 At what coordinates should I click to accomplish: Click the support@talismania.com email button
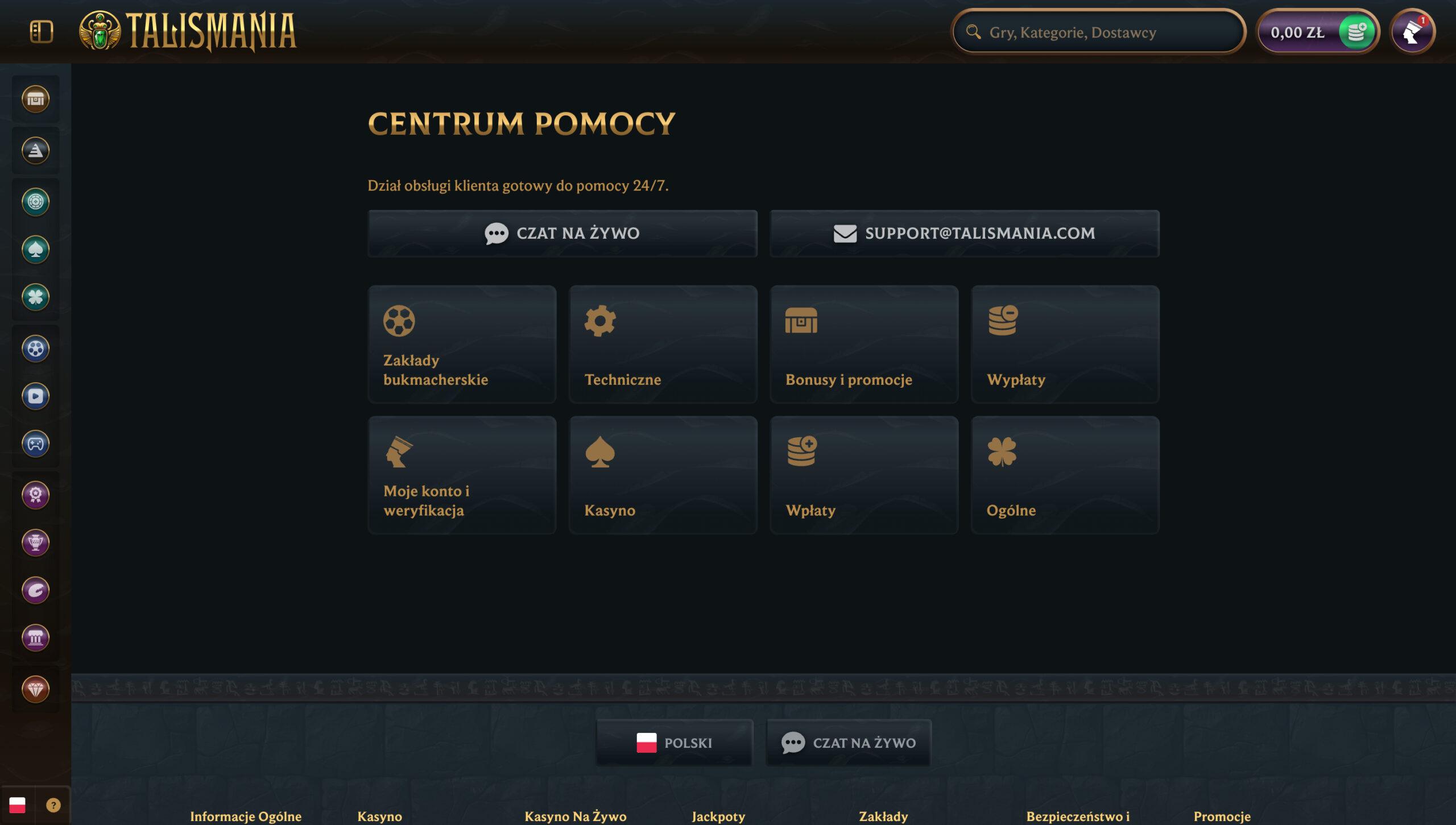point(964,233)
